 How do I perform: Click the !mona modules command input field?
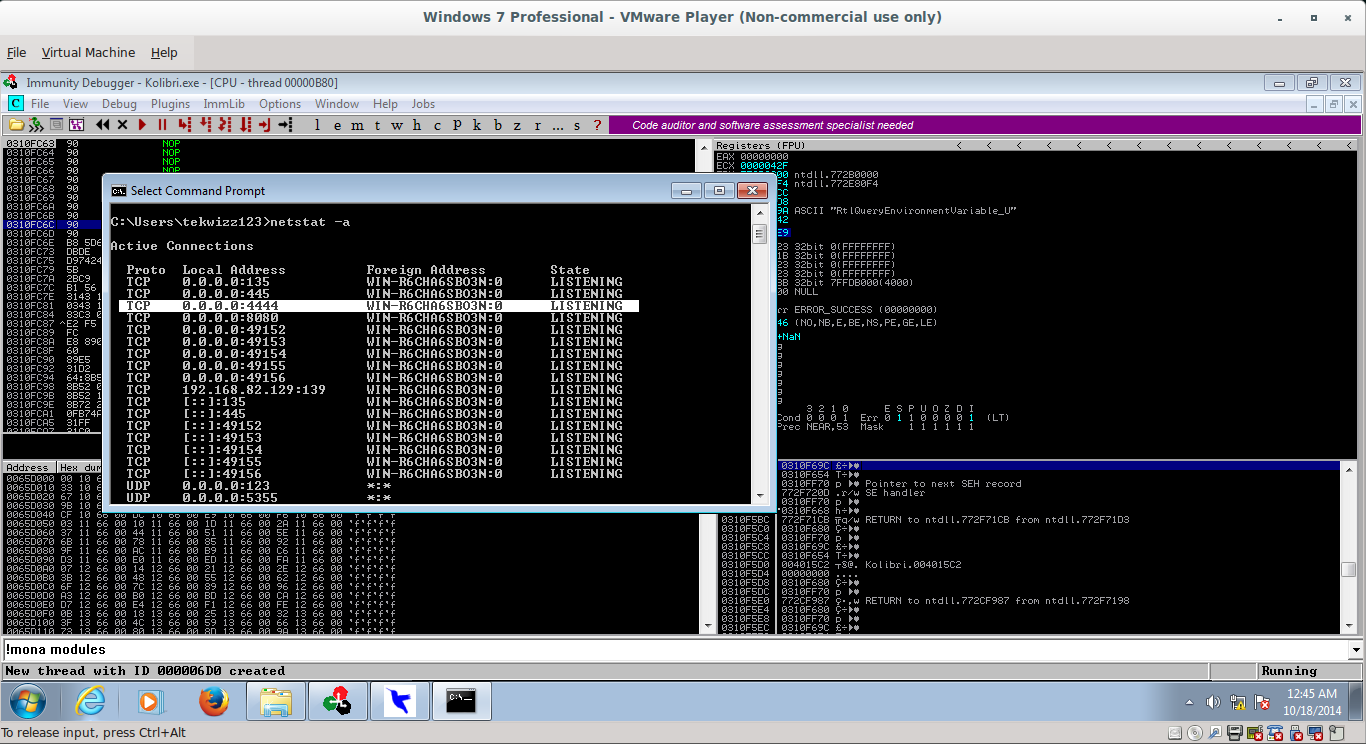(x=675, y=650)
